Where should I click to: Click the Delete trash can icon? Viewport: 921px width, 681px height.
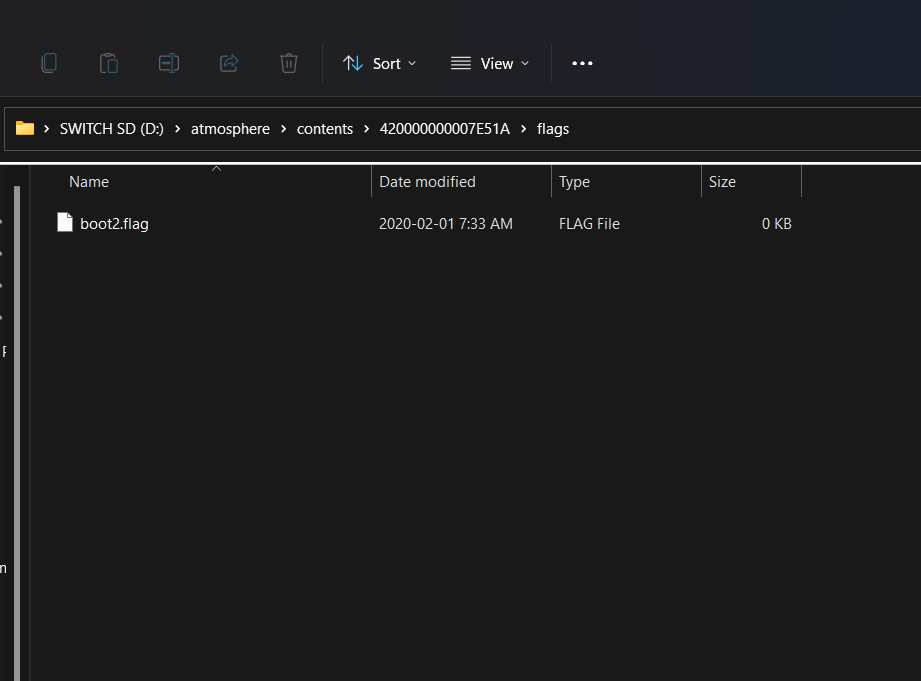tap(288, 63)
